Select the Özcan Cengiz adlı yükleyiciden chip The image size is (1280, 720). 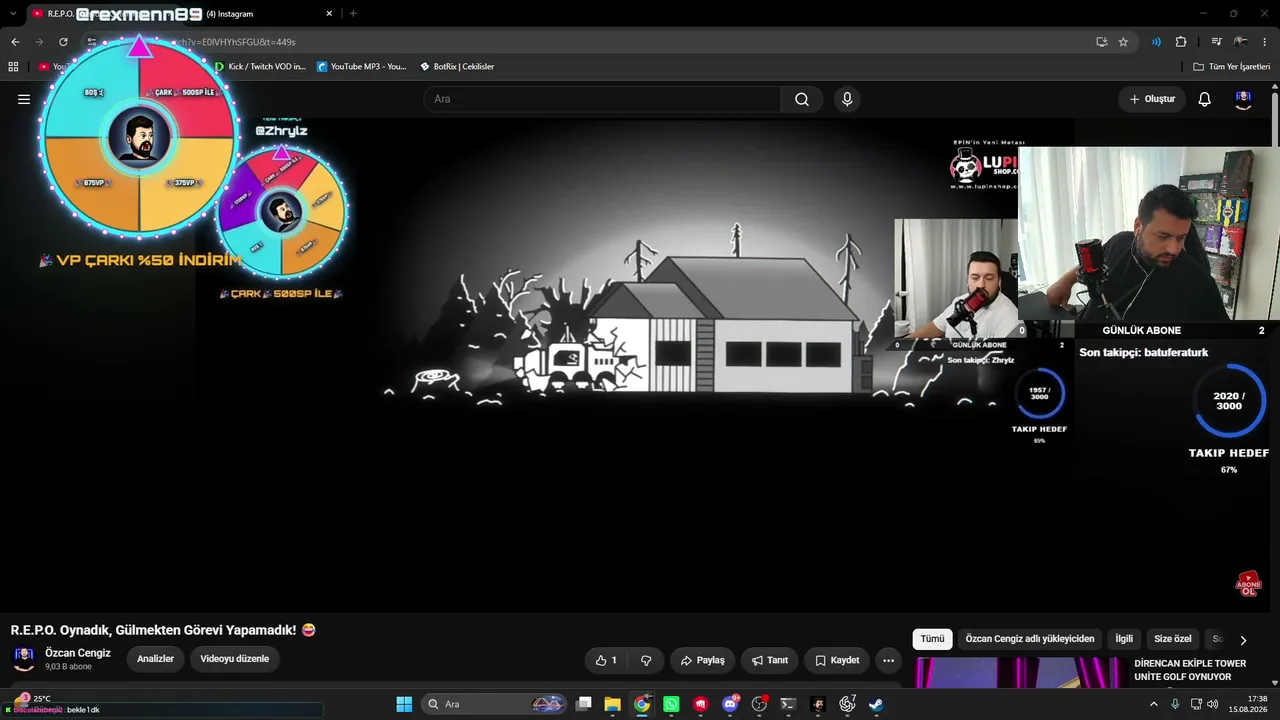(x=1030, y=639)
